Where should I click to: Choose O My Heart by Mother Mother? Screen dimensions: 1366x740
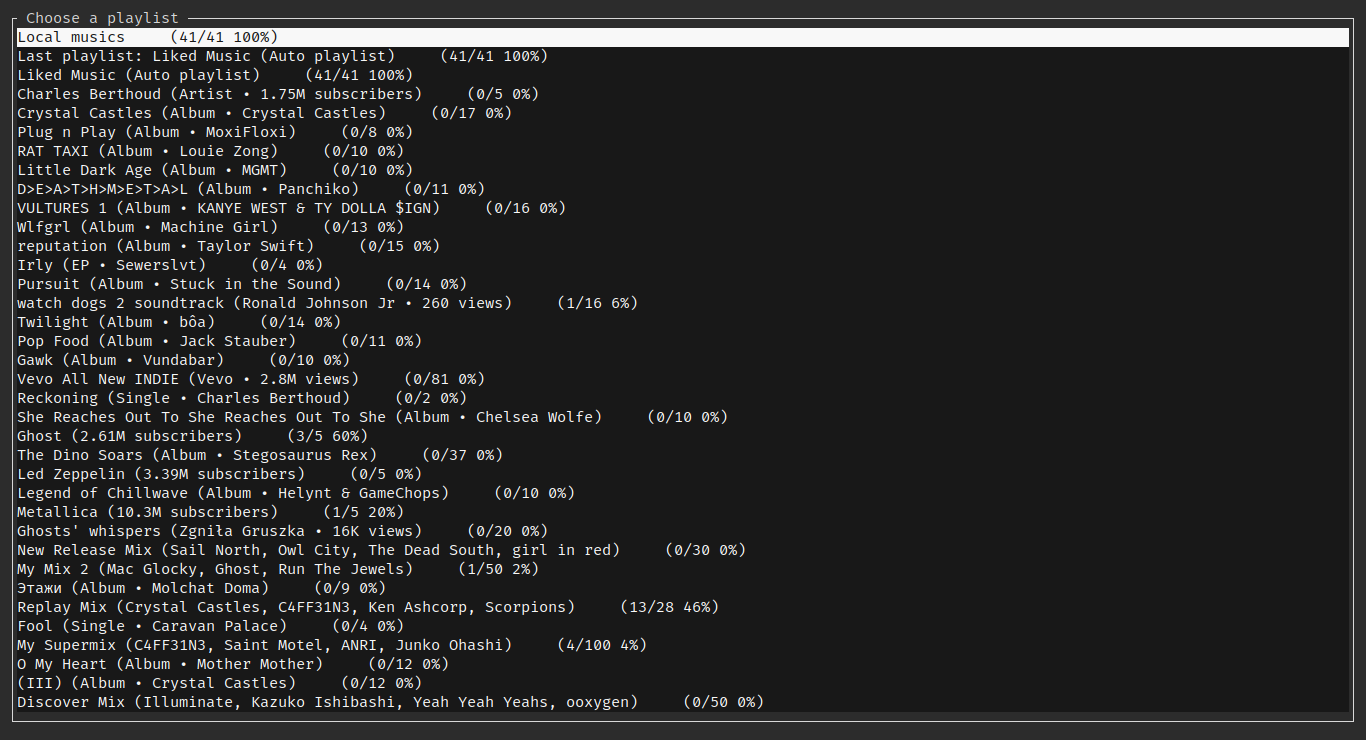pyautogui.click(x=683, y=664)
